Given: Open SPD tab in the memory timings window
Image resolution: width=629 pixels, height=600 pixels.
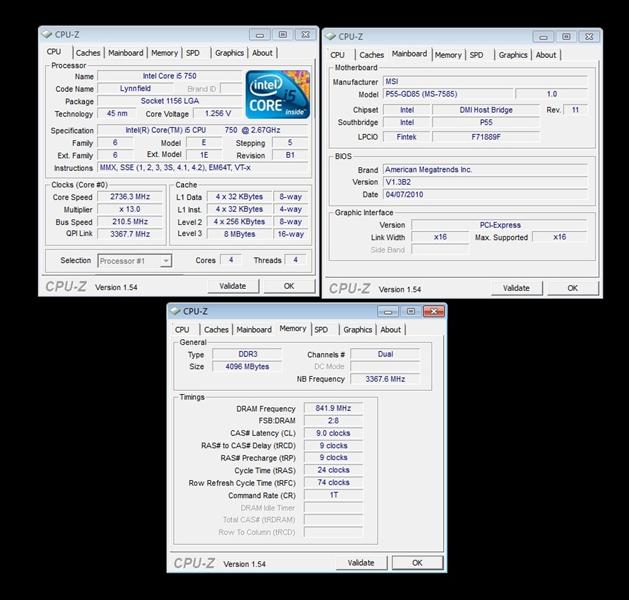Looking at the screenshot, I should tap(320, 329).
